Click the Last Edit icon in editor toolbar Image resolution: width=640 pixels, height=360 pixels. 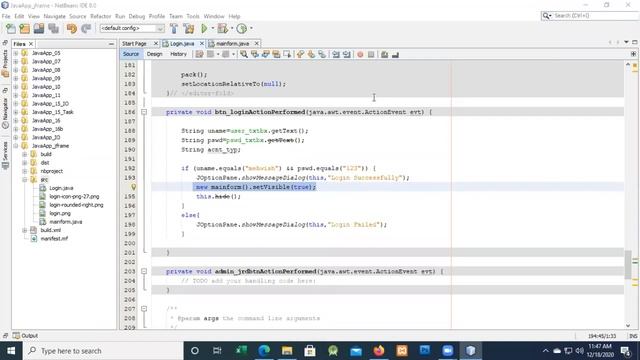pyautogui.click(x=199, y=54)
